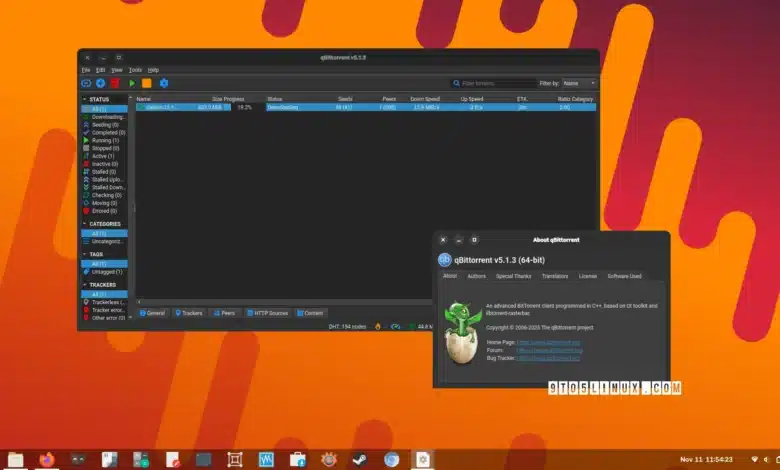Viewport: 780px width, 470px height.
Task: Select Untagged (1) under Tags
Action: [104, 272]
